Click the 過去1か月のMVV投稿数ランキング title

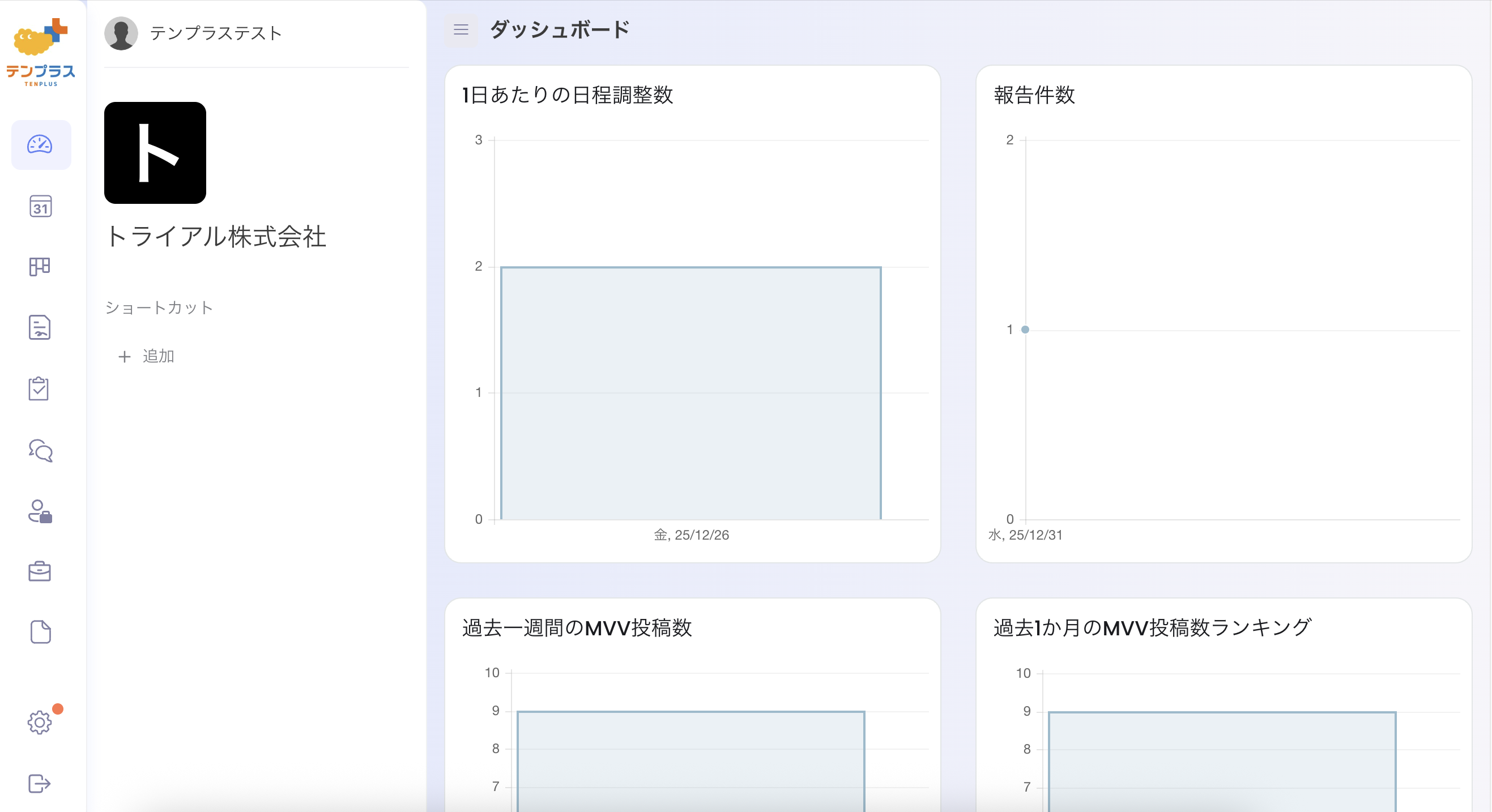coord(1153,627)
